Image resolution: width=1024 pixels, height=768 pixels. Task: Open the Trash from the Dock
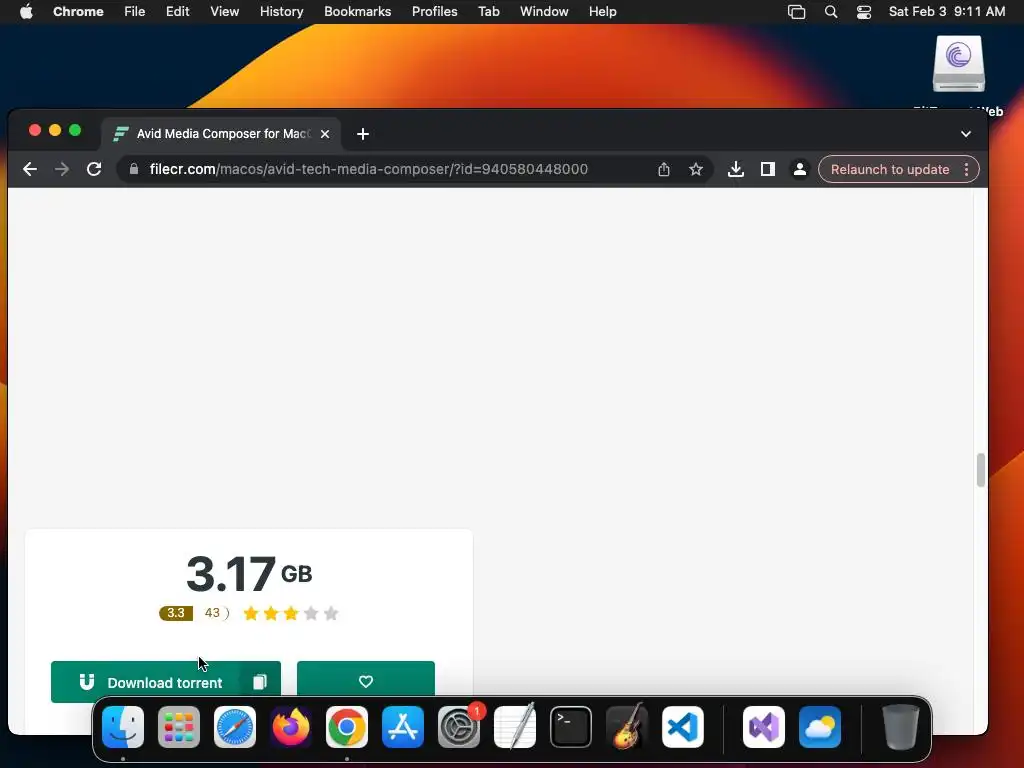901,727
